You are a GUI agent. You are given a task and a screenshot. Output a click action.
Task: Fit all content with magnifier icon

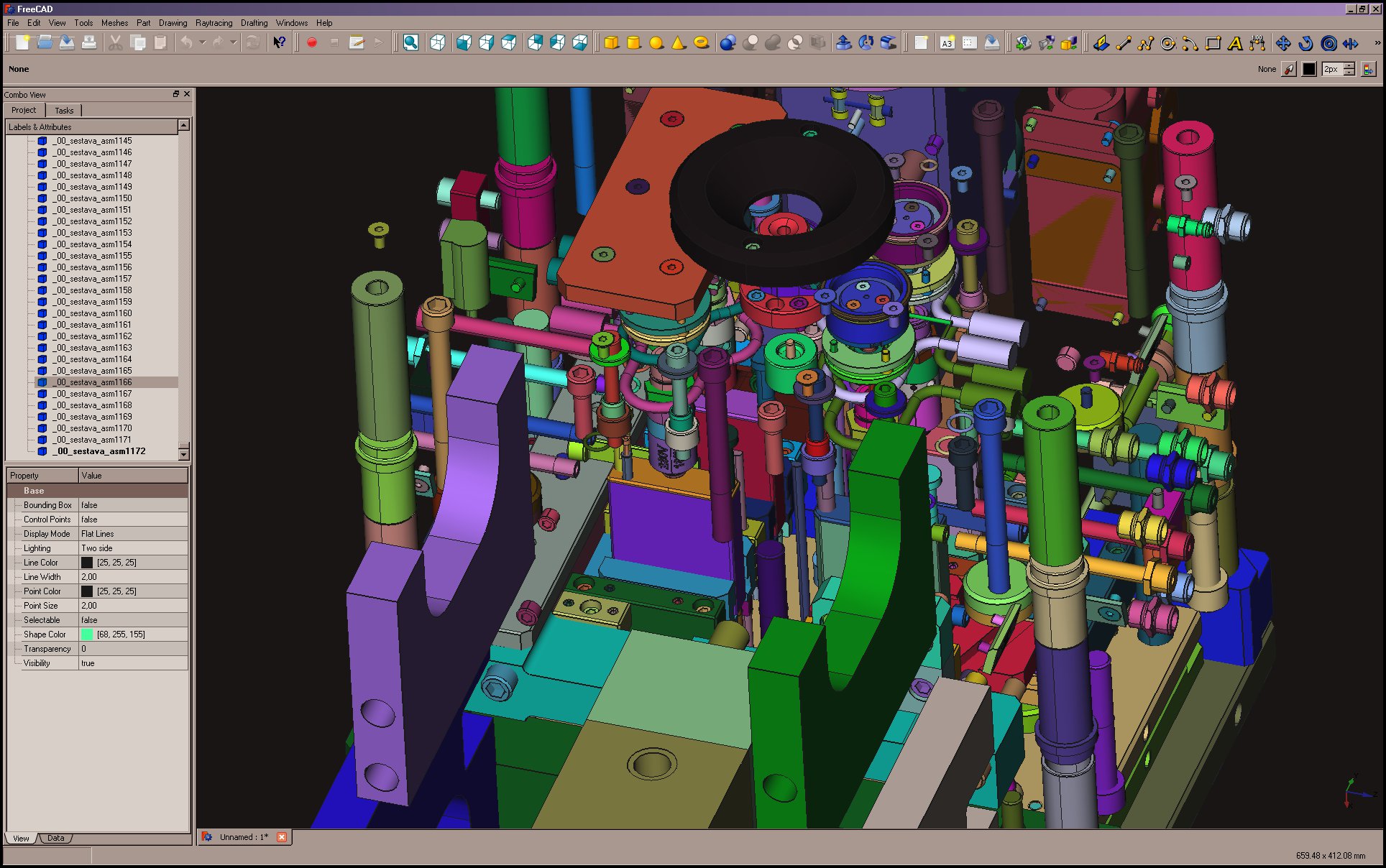point(410,43)
